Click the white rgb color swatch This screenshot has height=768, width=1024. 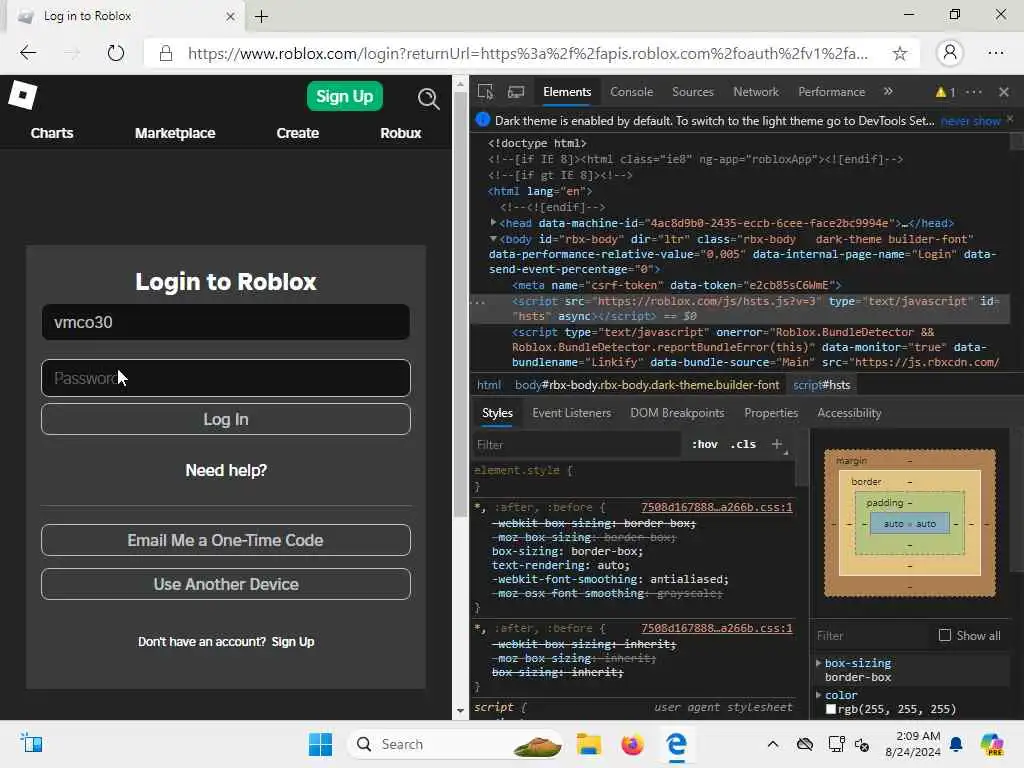tap(831, 709)
